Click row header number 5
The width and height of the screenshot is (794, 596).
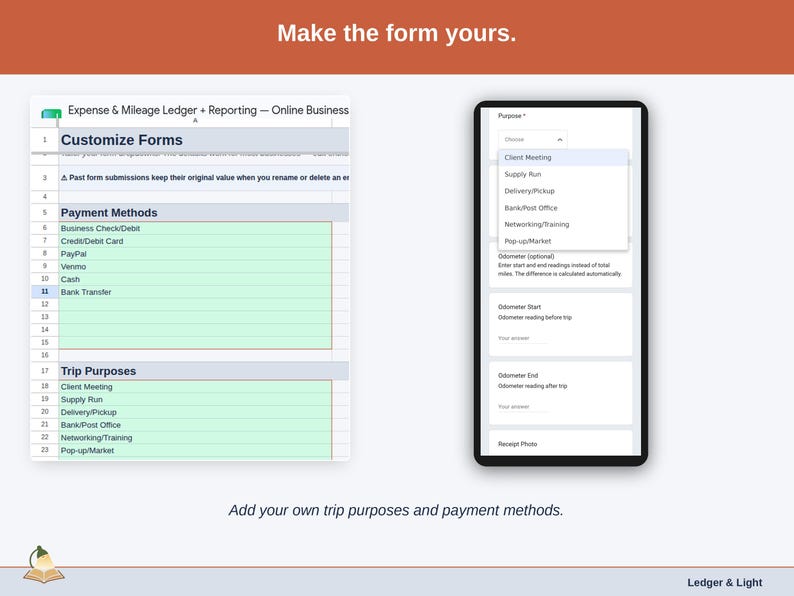pos(45,213)
